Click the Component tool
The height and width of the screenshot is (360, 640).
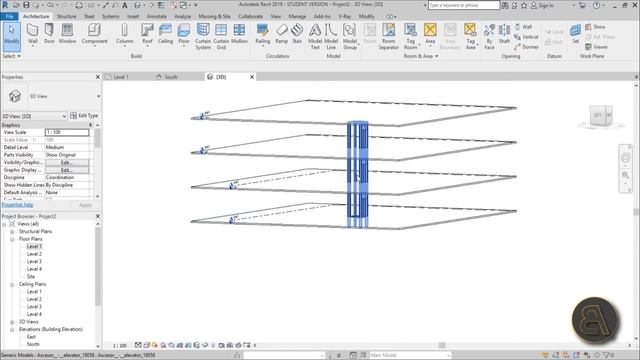pos(94,34)
